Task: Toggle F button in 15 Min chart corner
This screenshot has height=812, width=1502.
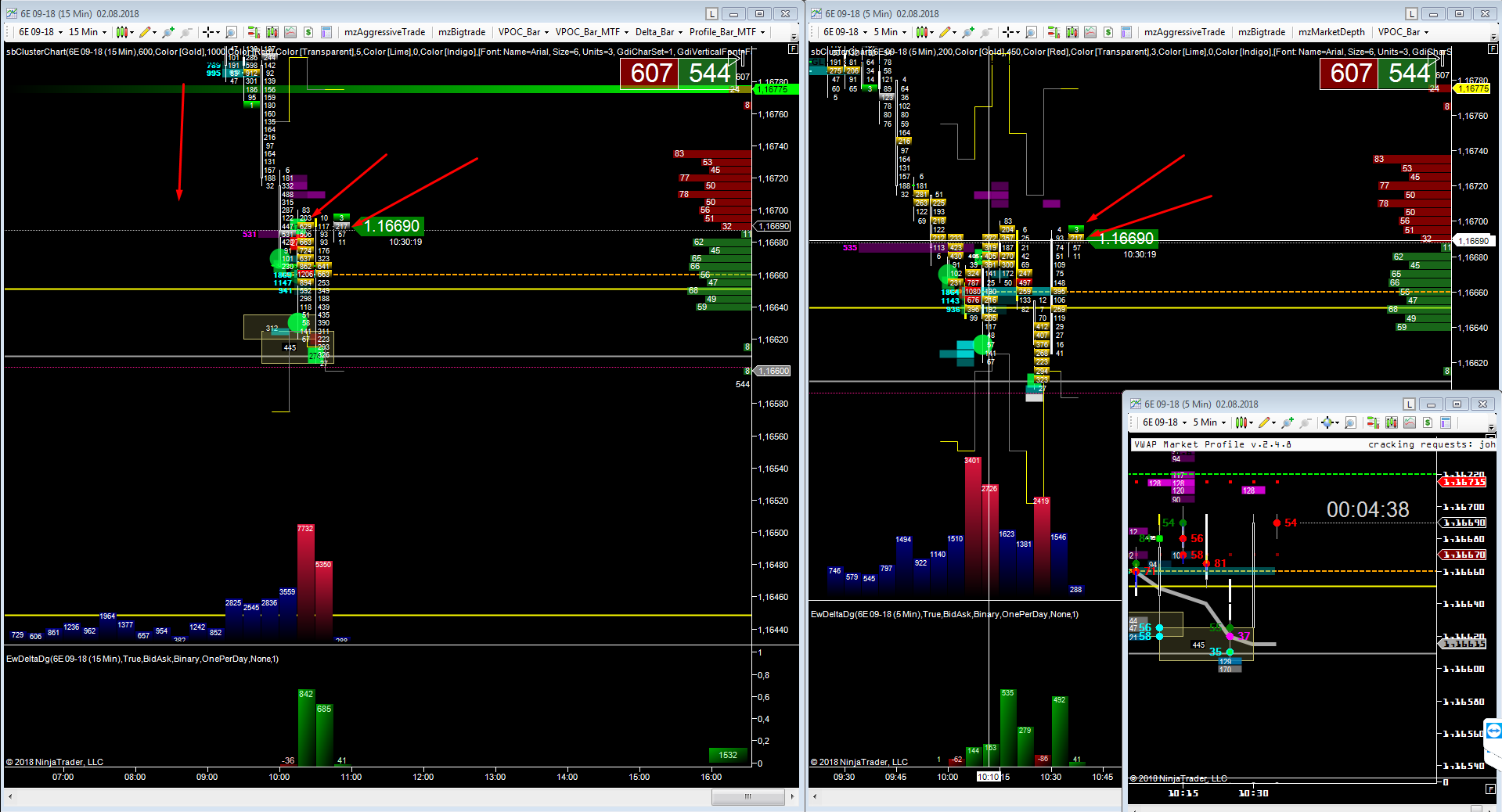Action: tap(793, 49)
